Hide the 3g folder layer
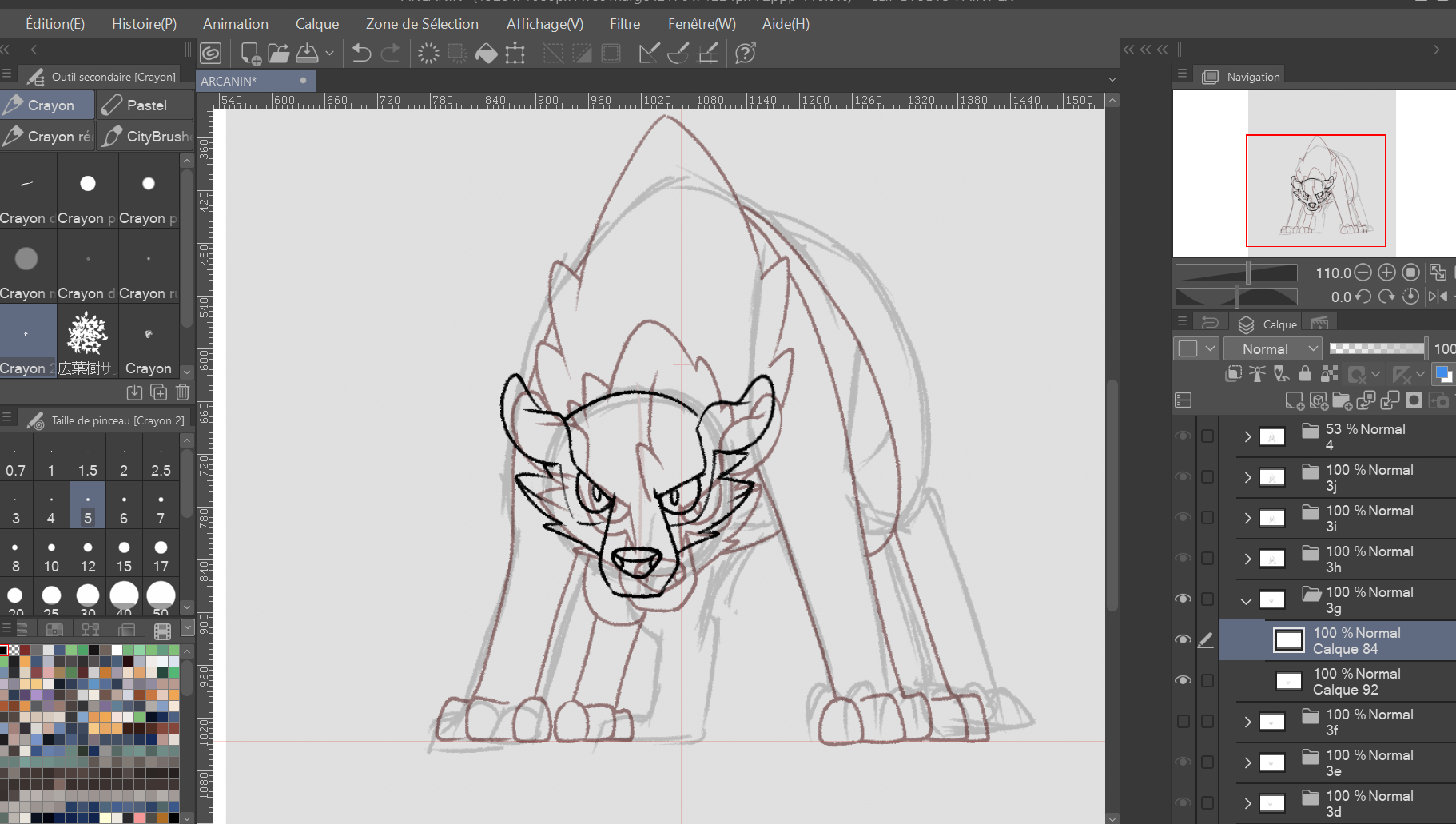This screenshot has height=824, width=1456. click(x=1183, y=599)
